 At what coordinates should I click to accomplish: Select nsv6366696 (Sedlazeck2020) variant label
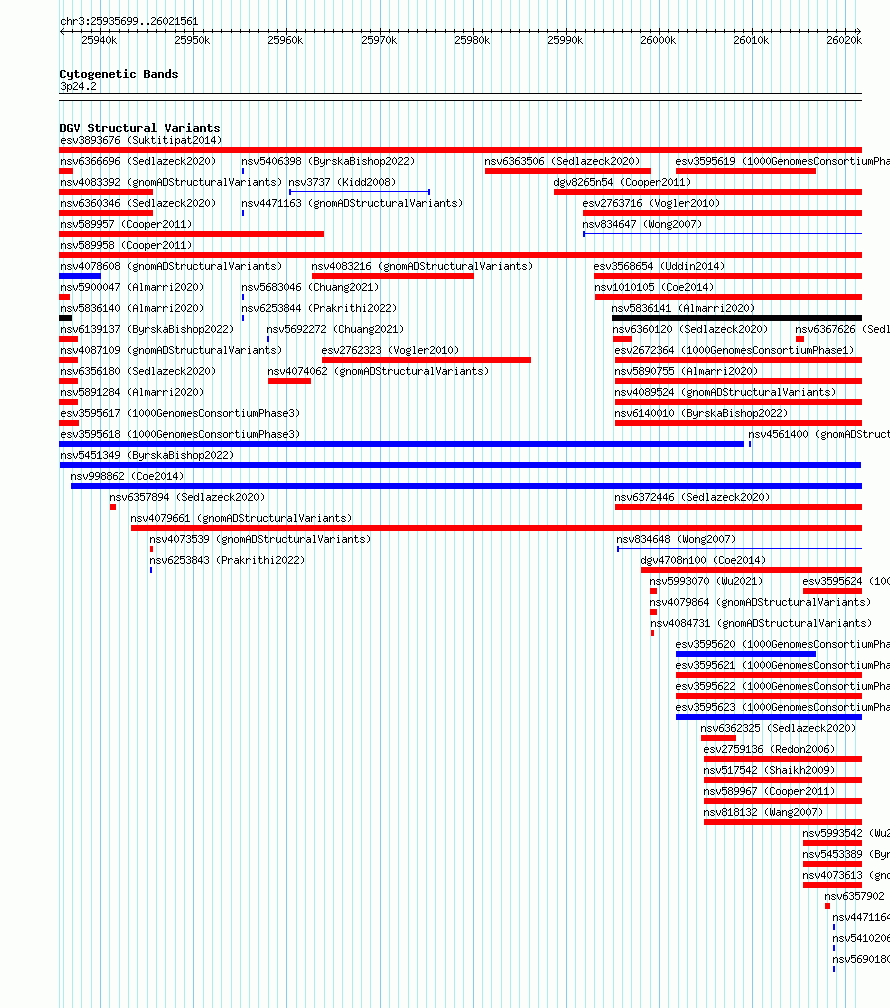[x=138, y=161]
